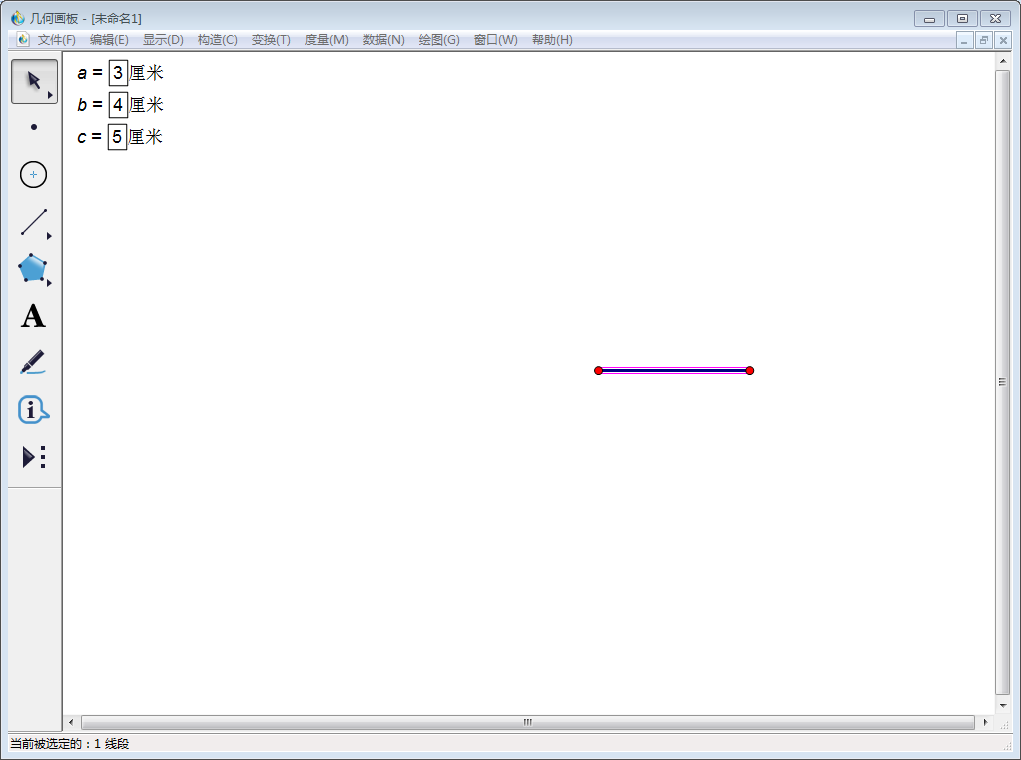Close the inner document 未命名1
Screen dimensions: 1021x760
pyautogui.click(x=1003, y=40)
